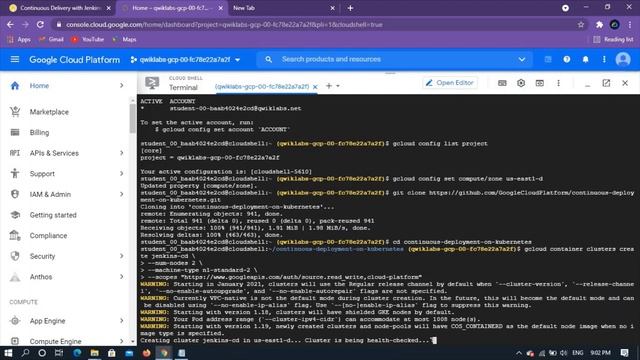Open the account avatar in Cloud header
The height and width of the screenshot is (360, 640).
coord(623,60)
